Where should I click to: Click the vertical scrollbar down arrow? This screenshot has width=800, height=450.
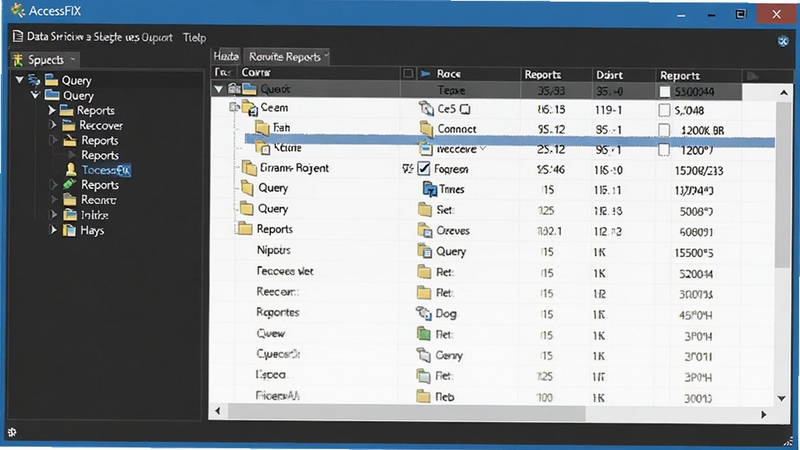click(x=782, y=398)
